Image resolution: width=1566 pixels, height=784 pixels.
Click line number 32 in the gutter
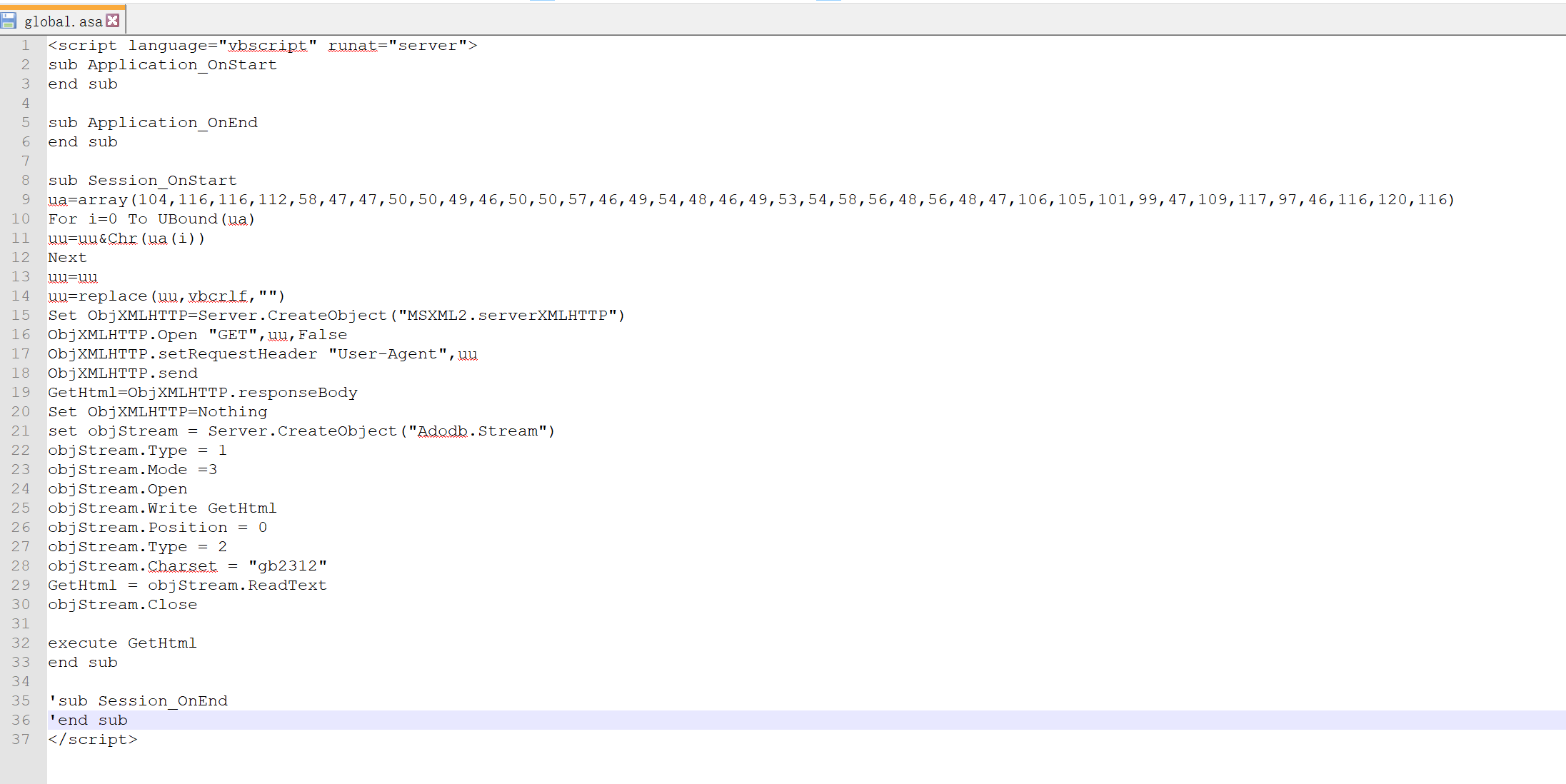coord(21,643)
